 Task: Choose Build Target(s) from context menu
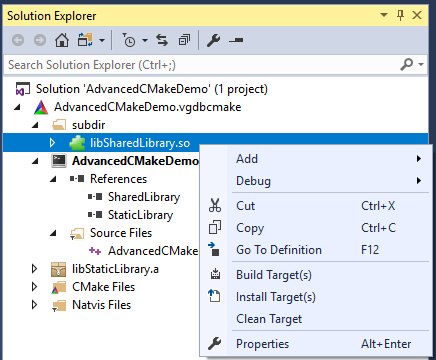coord(274,275)
